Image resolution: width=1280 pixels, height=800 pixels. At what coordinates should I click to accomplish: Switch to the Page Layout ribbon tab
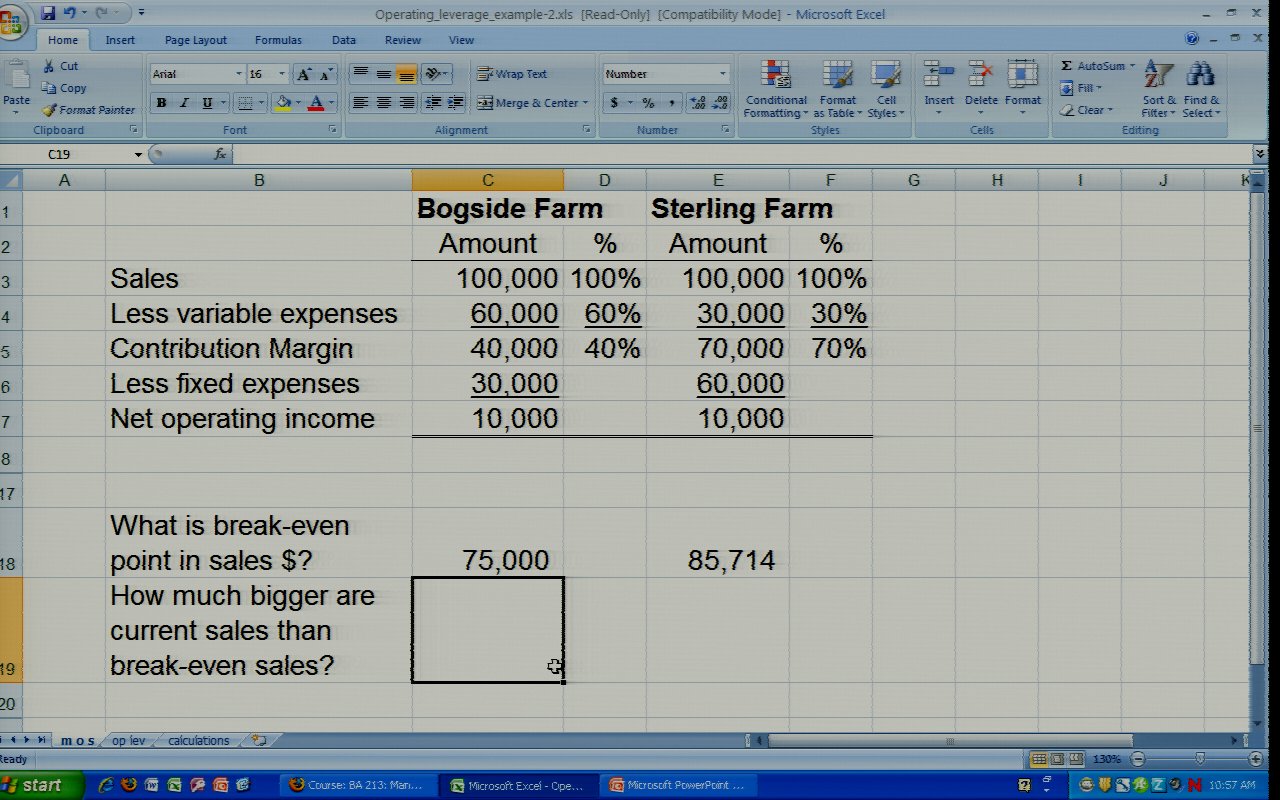[196, 40]
